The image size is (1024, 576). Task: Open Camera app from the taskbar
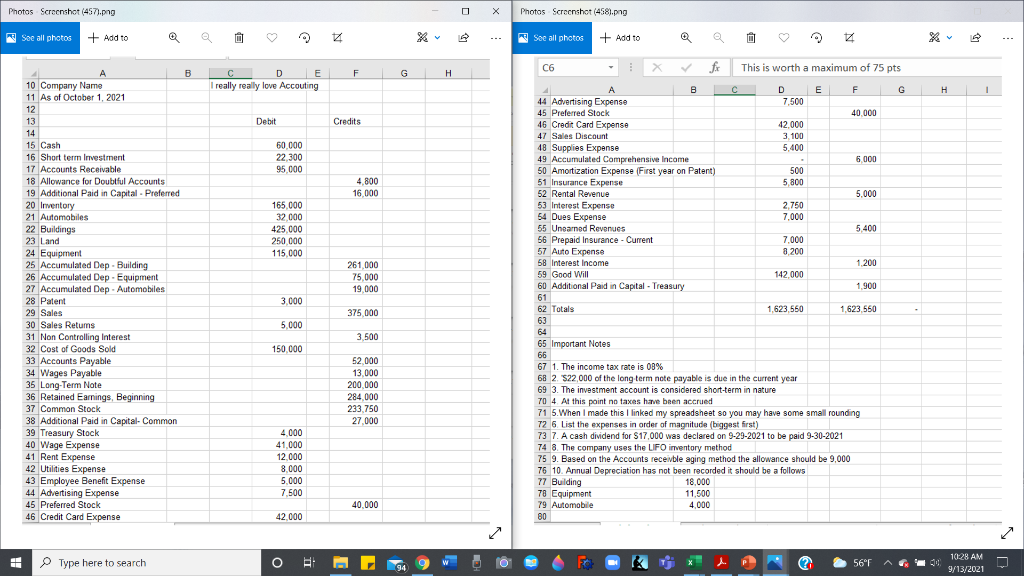coord(504,562)
